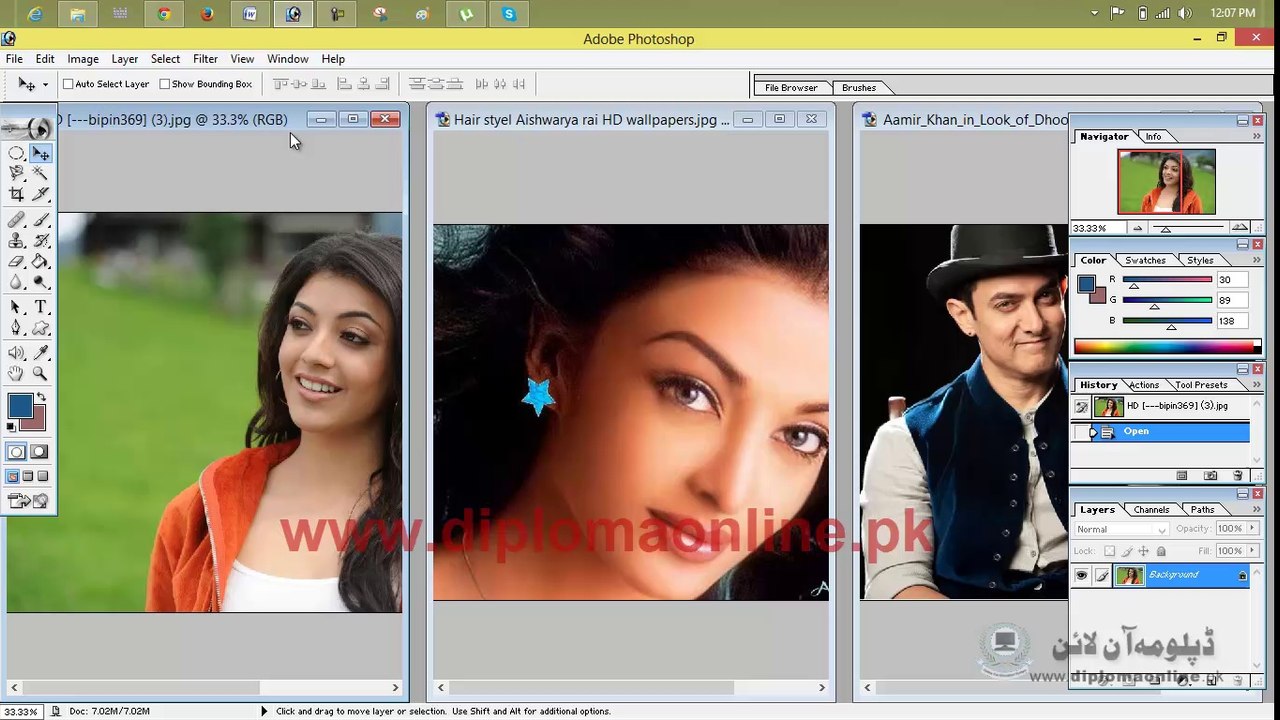
Task: Pick the Polygonal Lasso tool
Action: (17, 173)
